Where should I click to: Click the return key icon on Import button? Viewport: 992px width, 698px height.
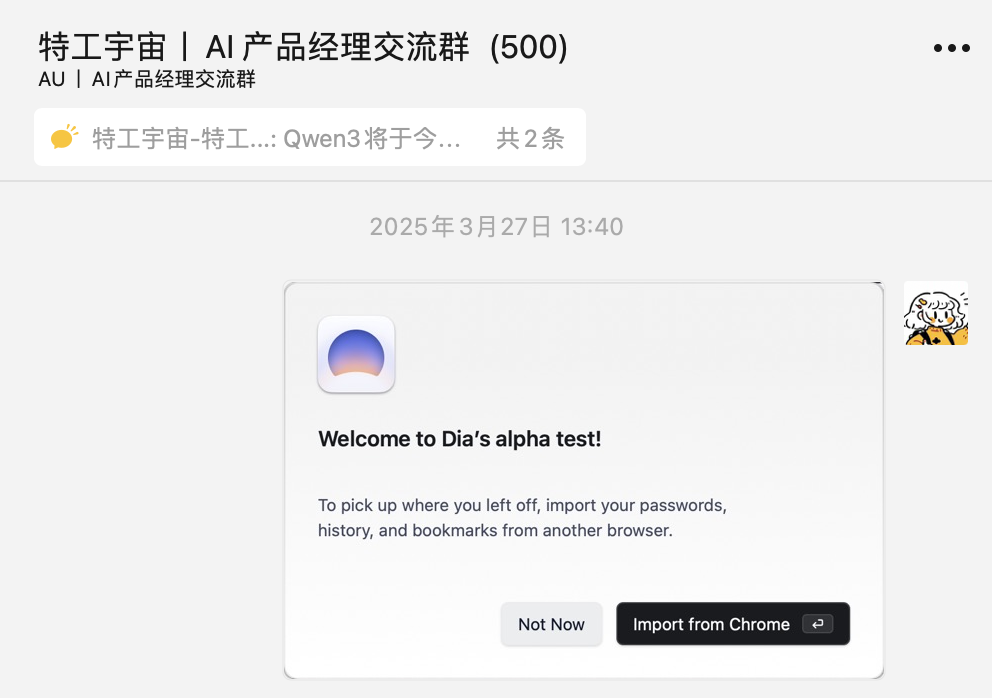(x=817, y=624)
